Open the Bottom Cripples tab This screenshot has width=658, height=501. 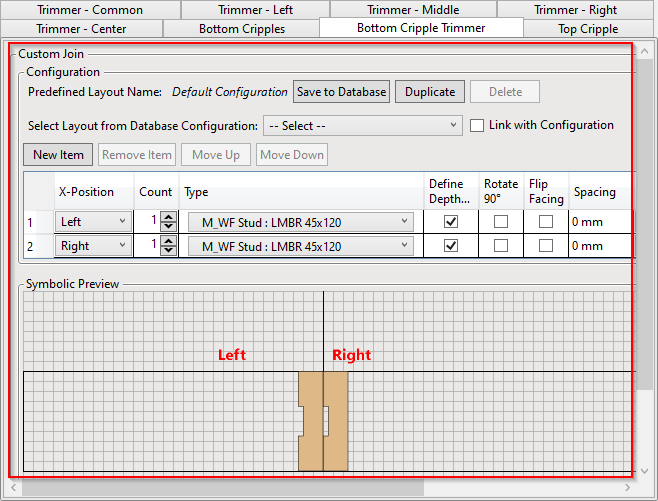[241, 29]
